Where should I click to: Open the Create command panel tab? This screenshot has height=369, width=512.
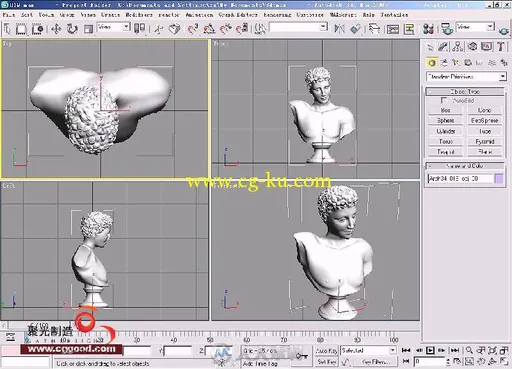[x=430, y=47]
